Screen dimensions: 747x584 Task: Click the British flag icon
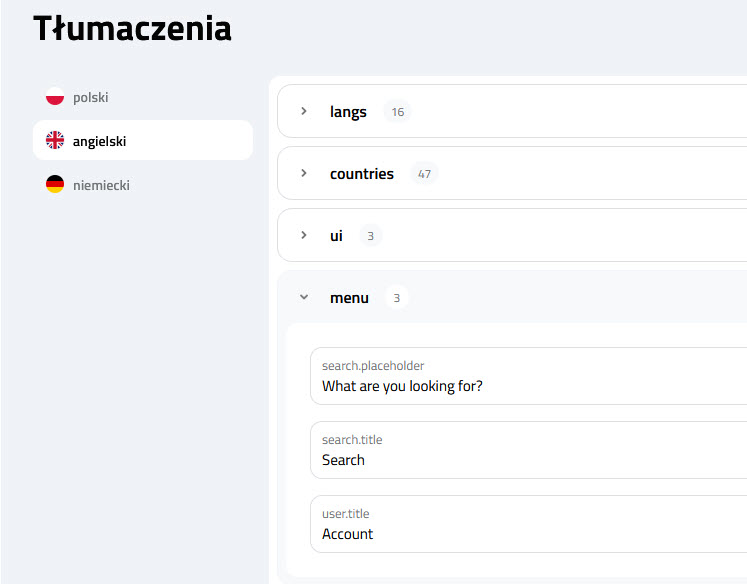(55, 141)
